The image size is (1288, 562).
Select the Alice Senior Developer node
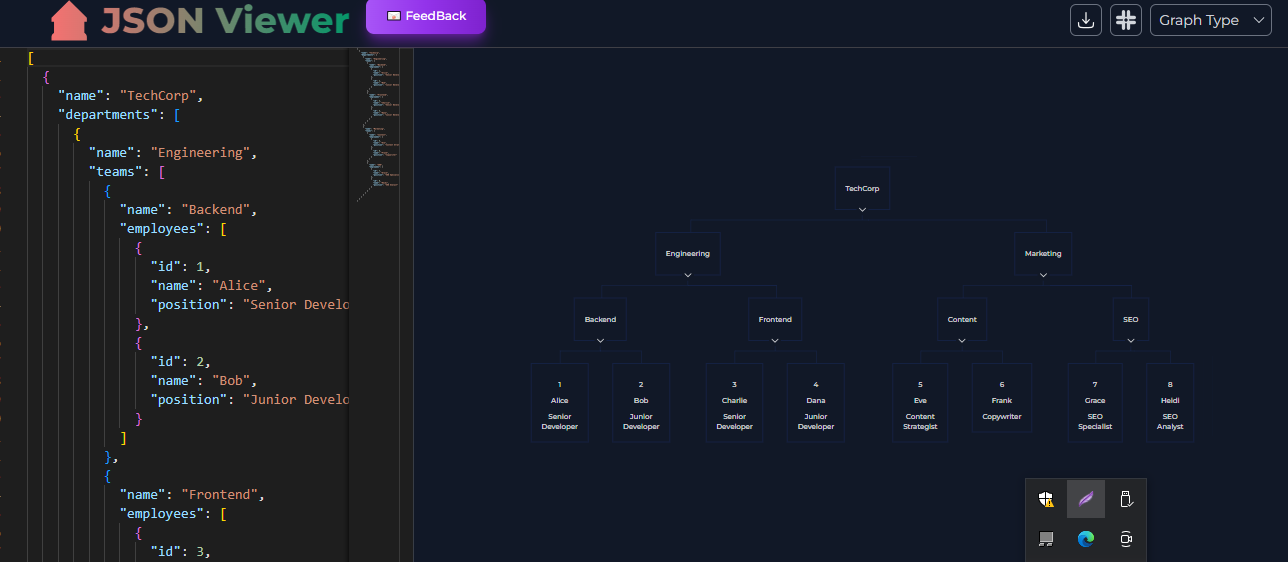[560, 403]
